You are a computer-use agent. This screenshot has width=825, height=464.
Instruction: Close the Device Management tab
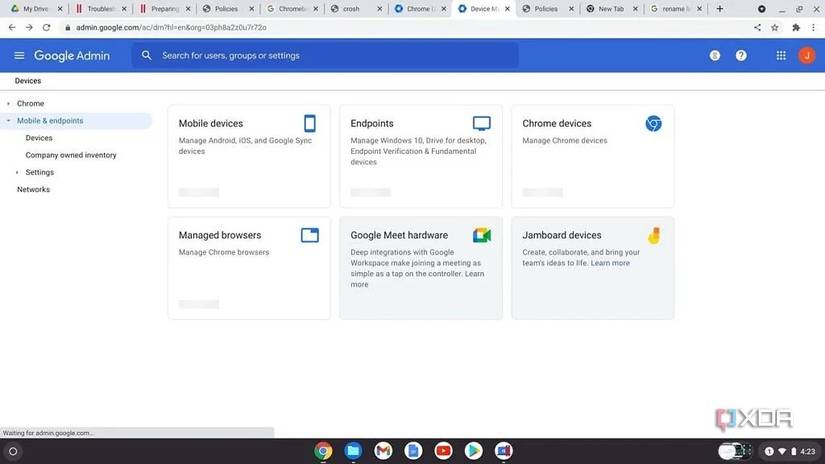pos(507,9)
